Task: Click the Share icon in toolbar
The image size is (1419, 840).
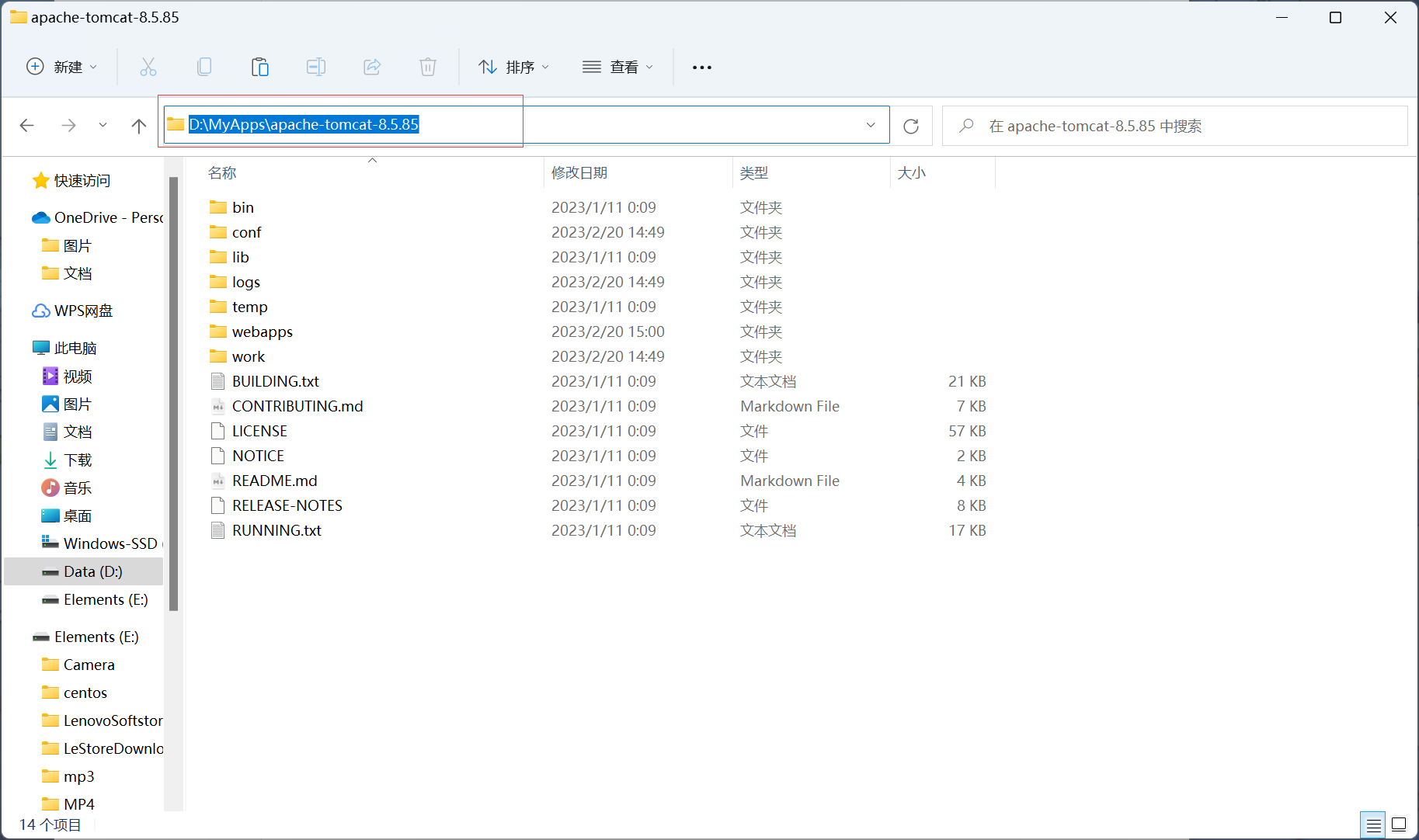Action: click(372, 68)
